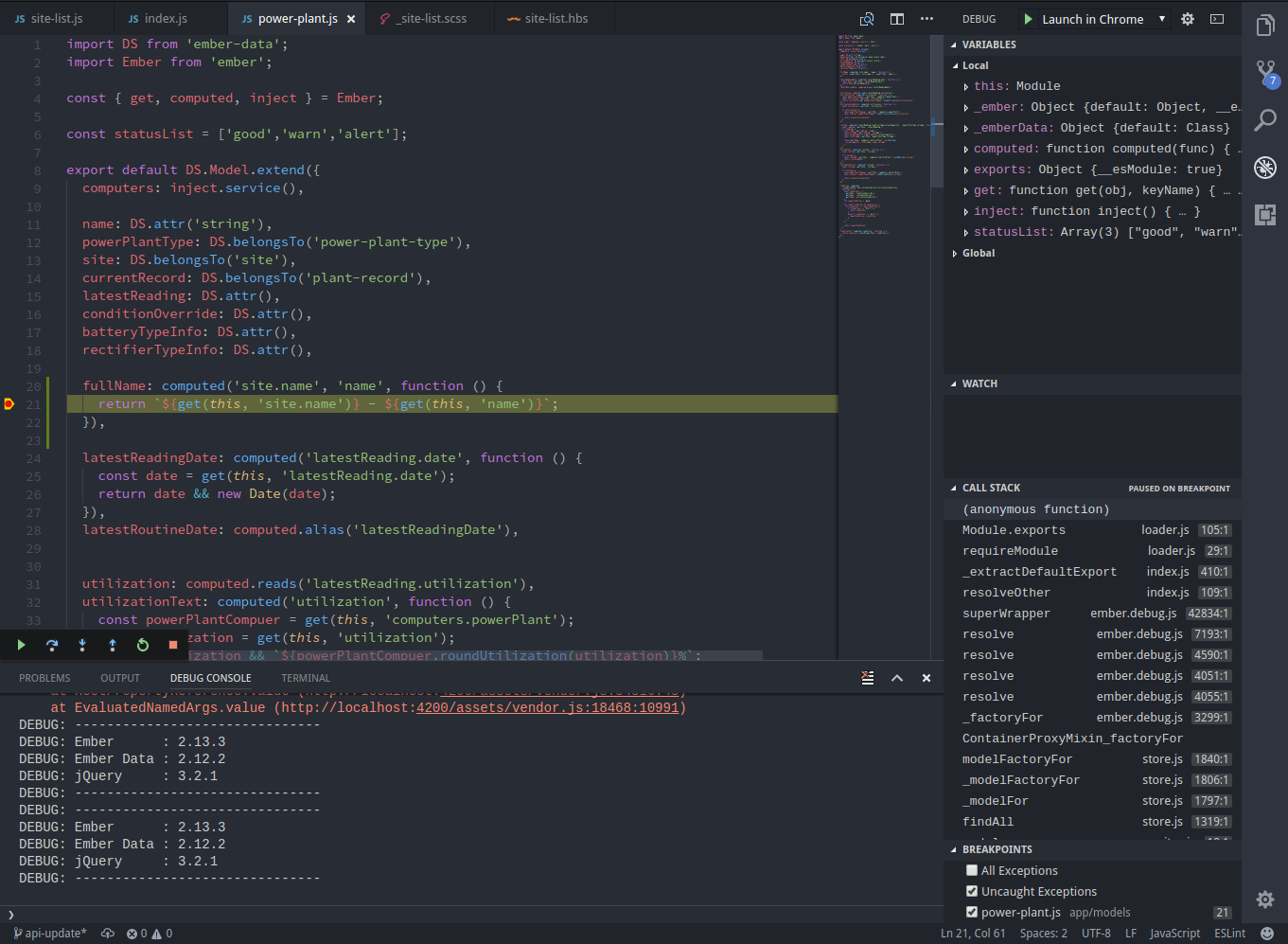
Task: Expand the _ember object variable
Action: click(x=966, y=107)
